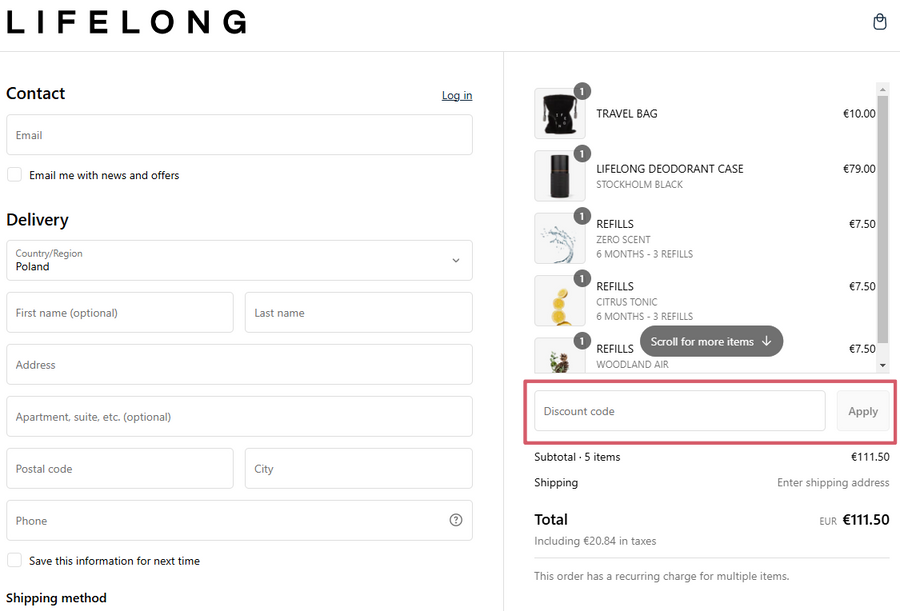Open the Country/Region dropdown

pos(239,260)
